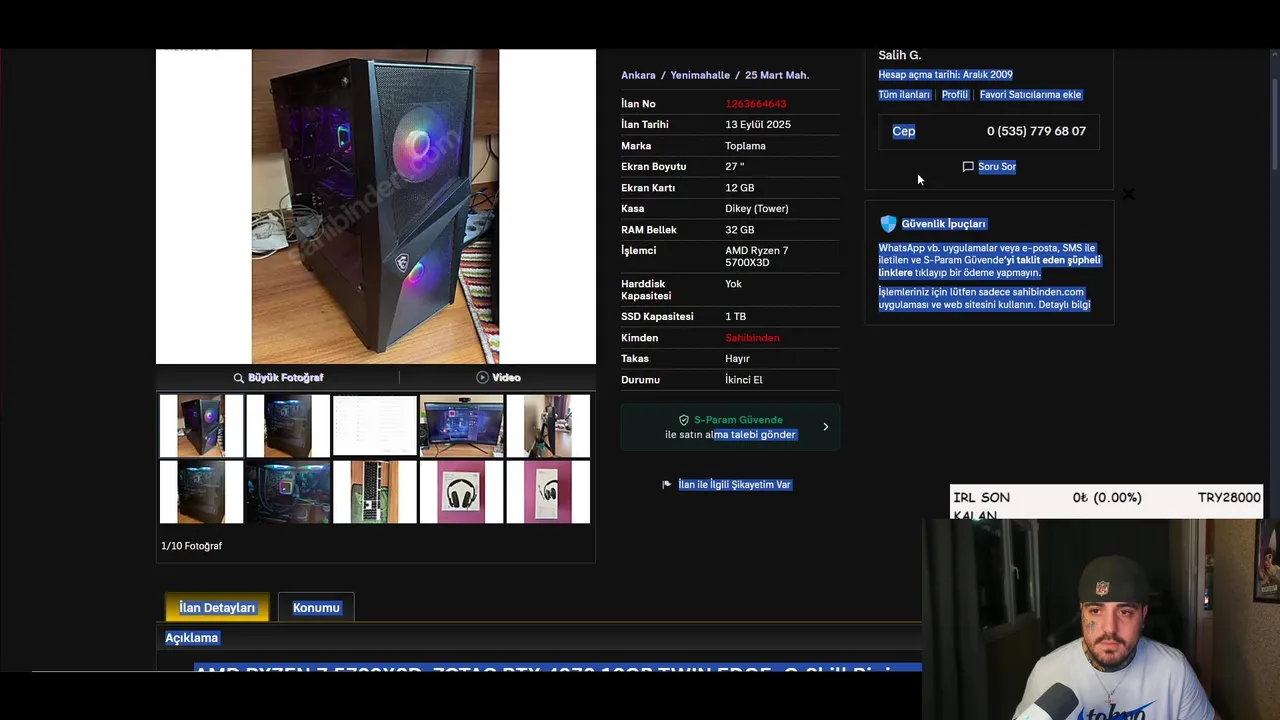Click the listing number 1263664643
The height and width of the screenshot is (720, 1280).
(755, 104)
